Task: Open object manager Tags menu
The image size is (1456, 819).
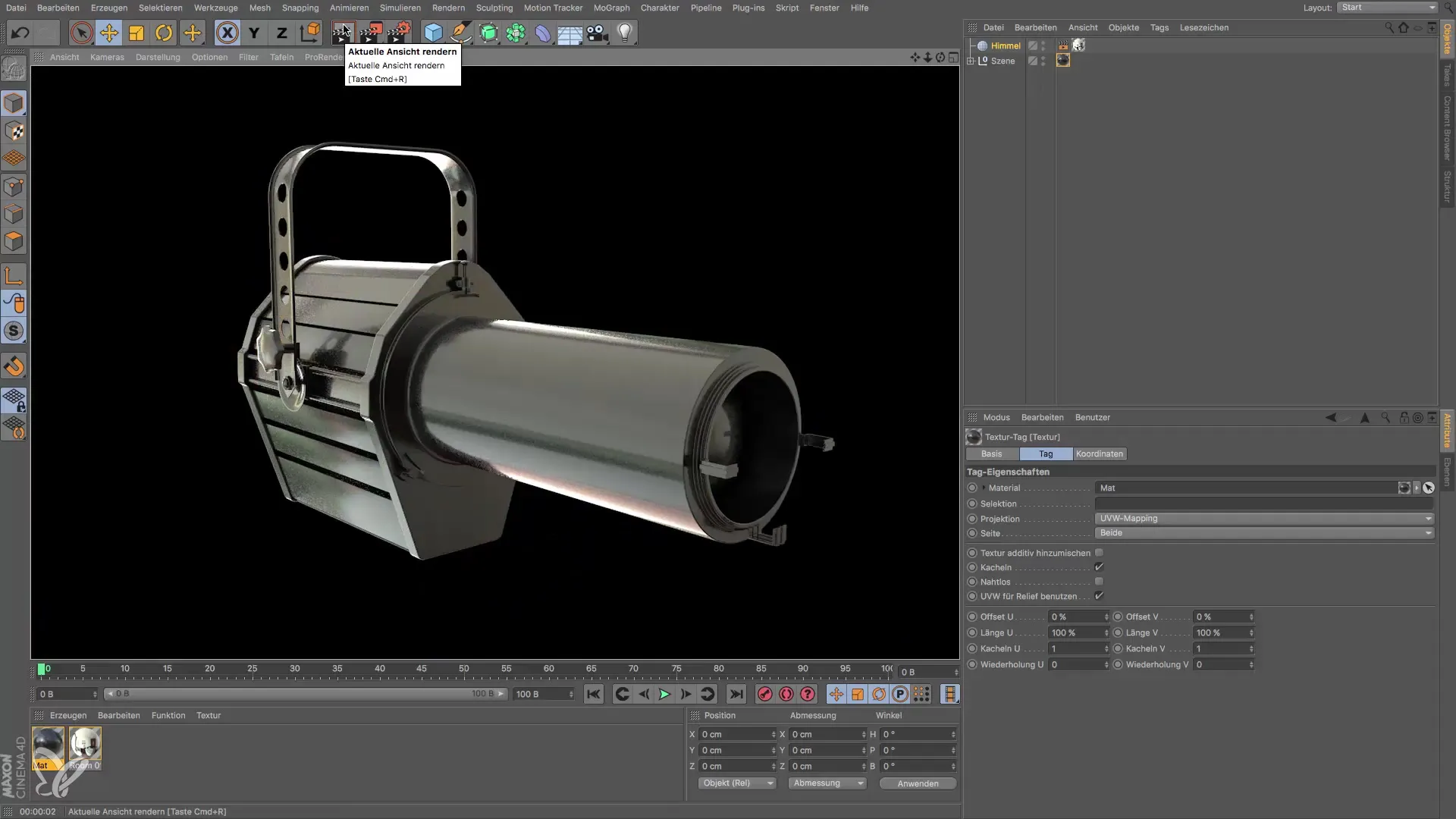Action: click(x=1159, y=27)
